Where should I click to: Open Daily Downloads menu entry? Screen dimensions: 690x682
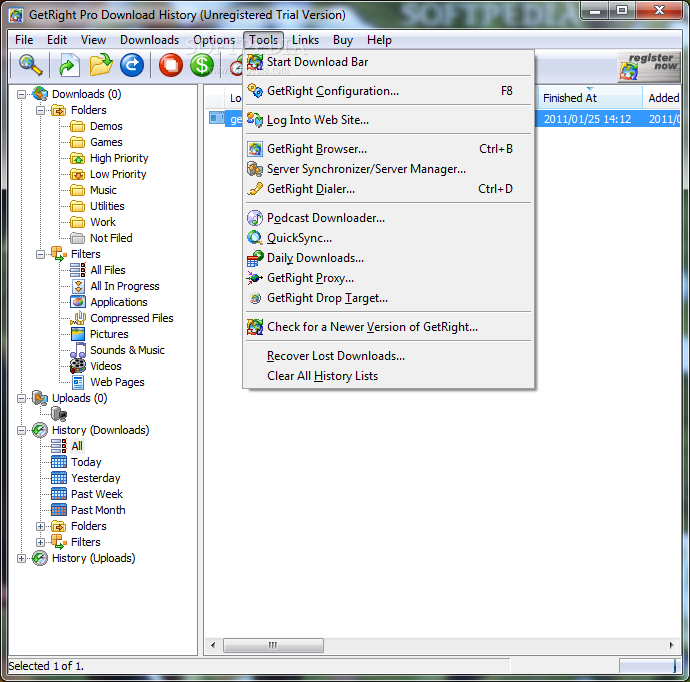pyautogui.click(x=389, y=258)
